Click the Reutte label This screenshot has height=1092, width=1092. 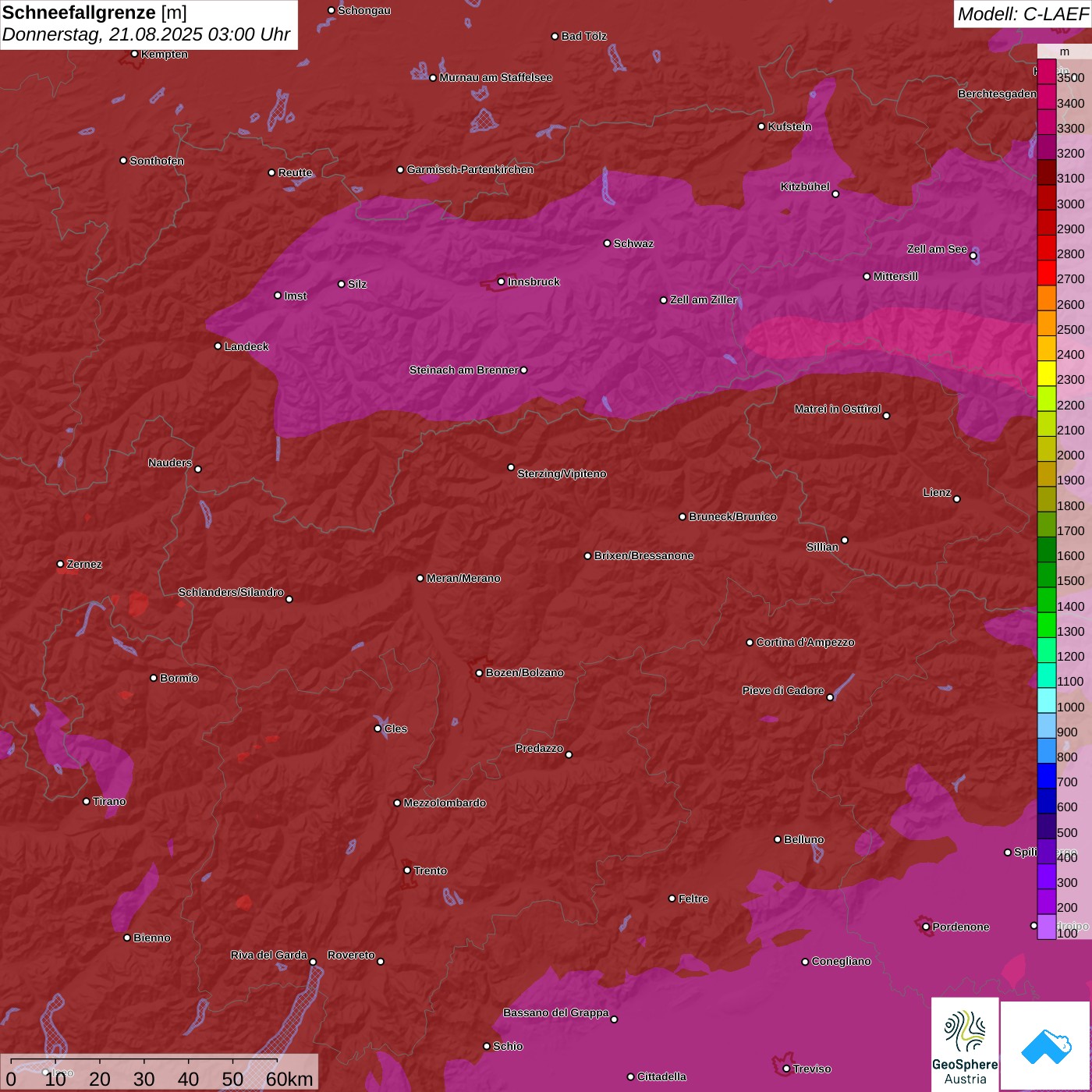[x=295, y=172]
